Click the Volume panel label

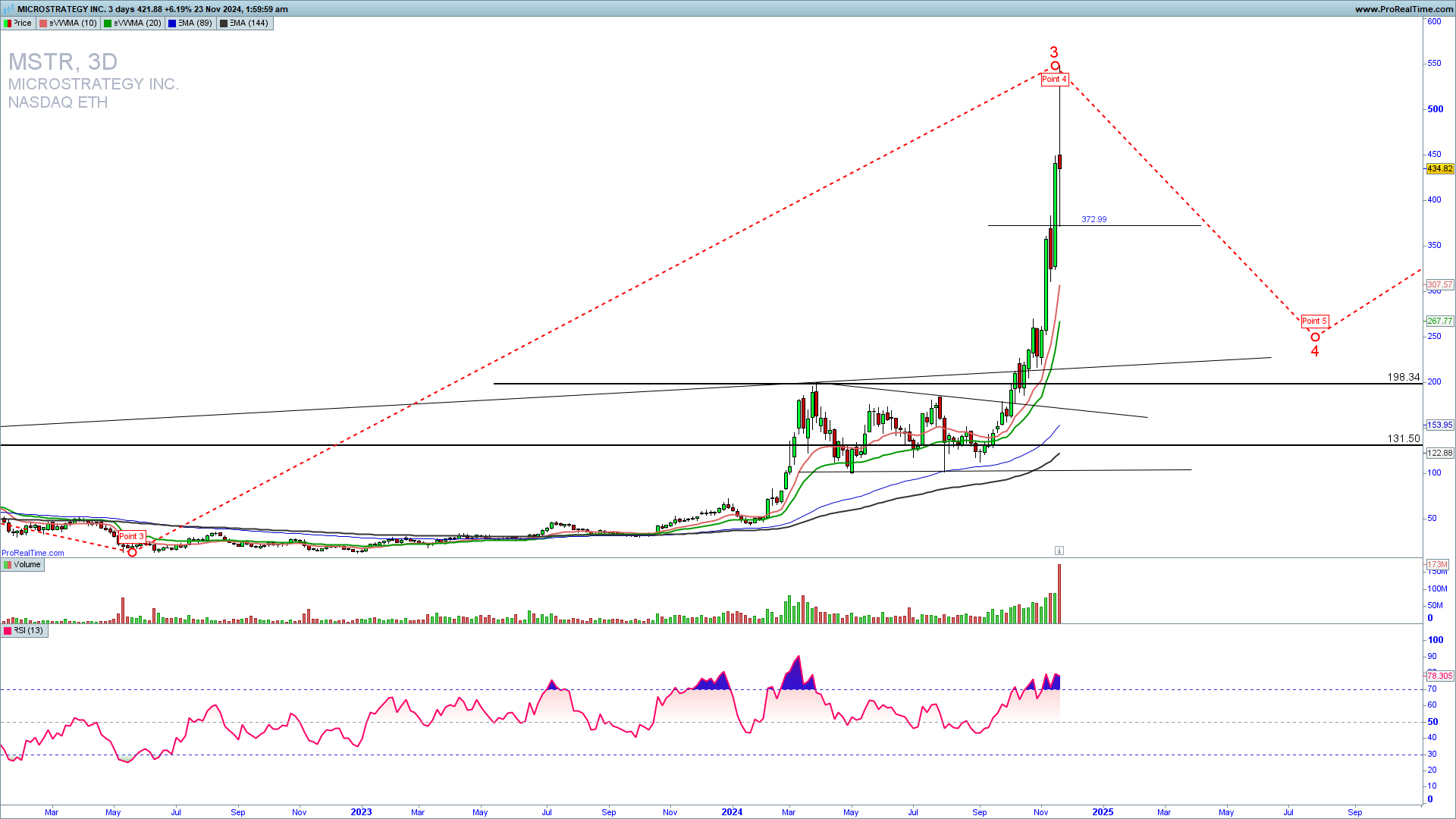[x=23, y=565]
